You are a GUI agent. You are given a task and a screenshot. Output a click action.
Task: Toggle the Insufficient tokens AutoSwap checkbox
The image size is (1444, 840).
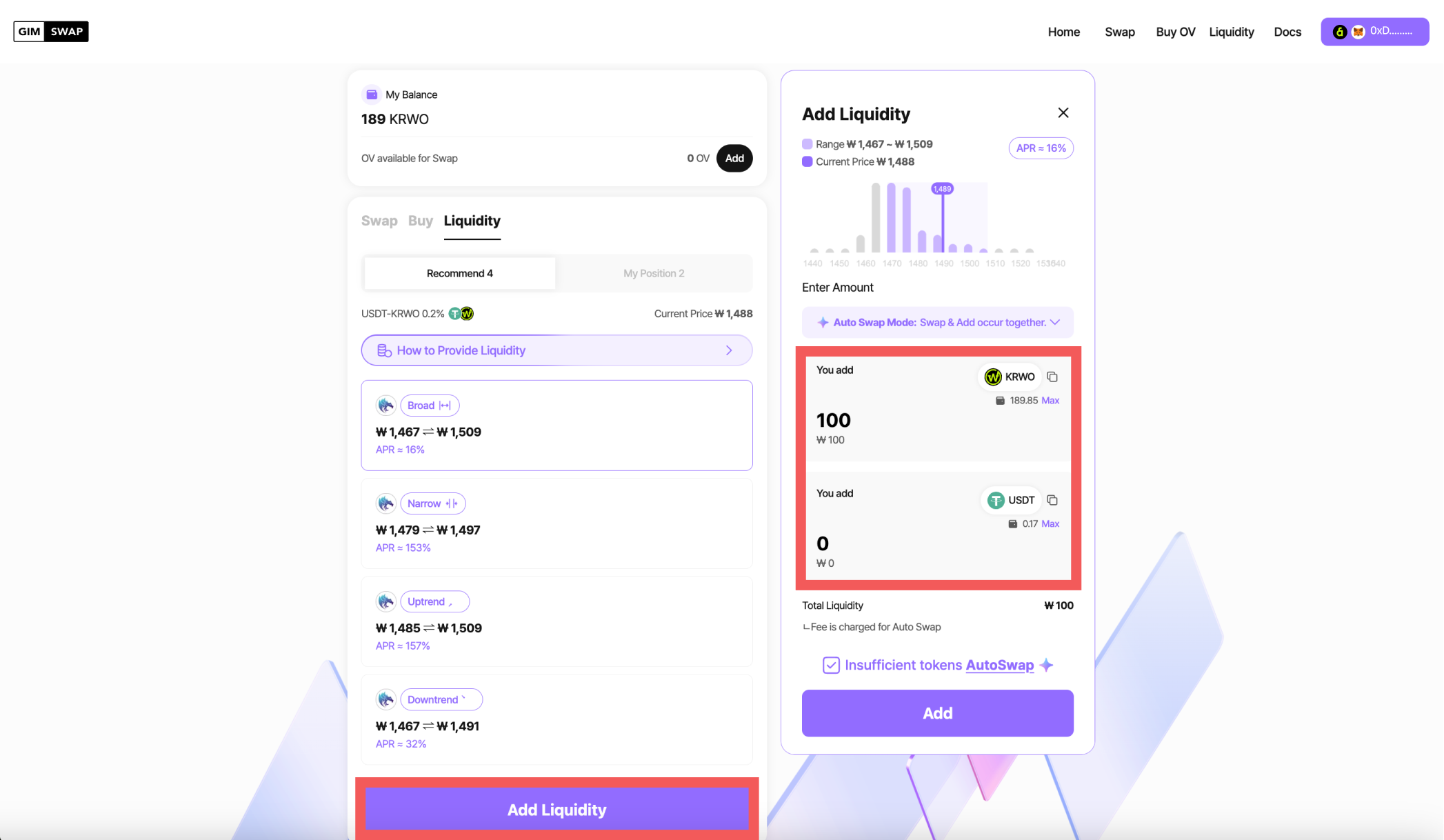[x=831, y=665]
